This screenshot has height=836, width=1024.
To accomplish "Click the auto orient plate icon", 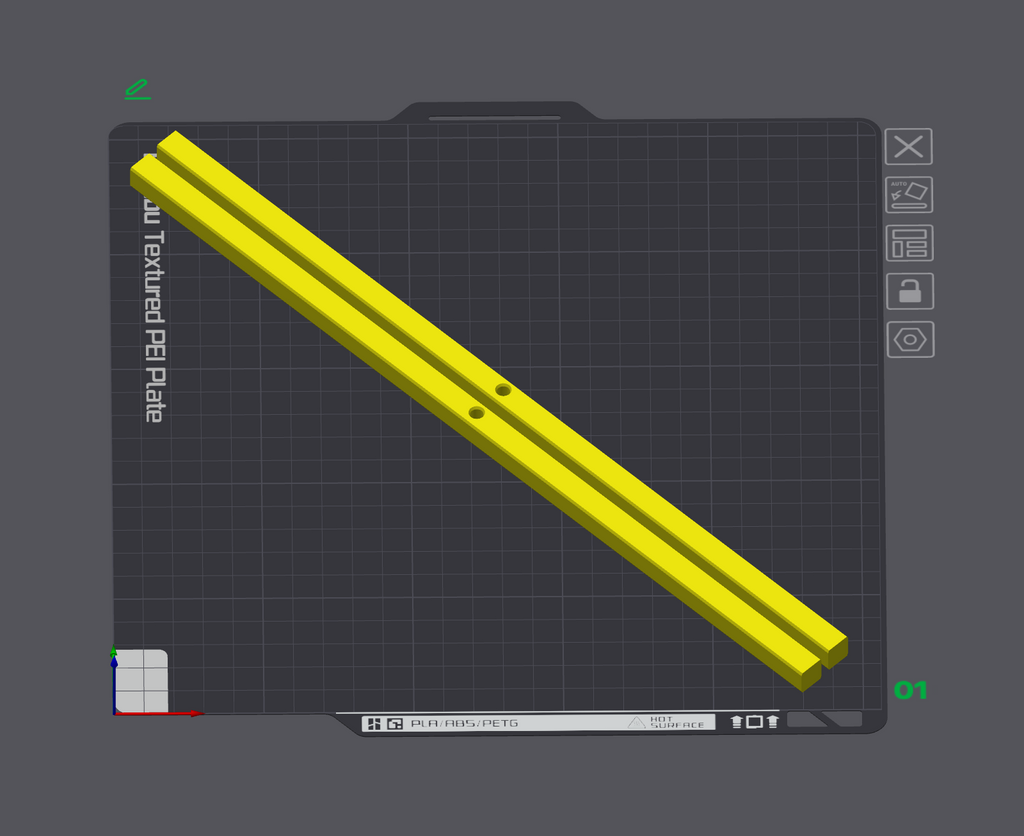I will coord(909,195).
